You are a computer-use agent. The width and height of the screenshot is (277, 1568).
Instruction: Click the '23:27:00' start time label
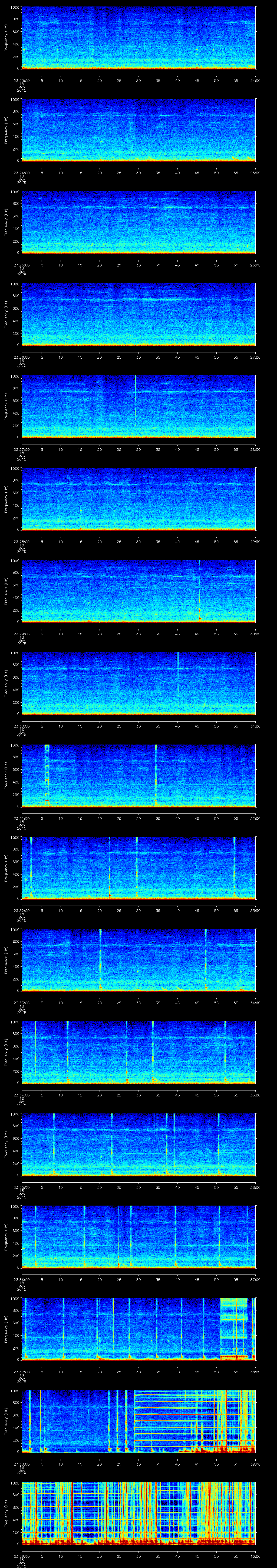pyautogui.click(x=21, y=449)
